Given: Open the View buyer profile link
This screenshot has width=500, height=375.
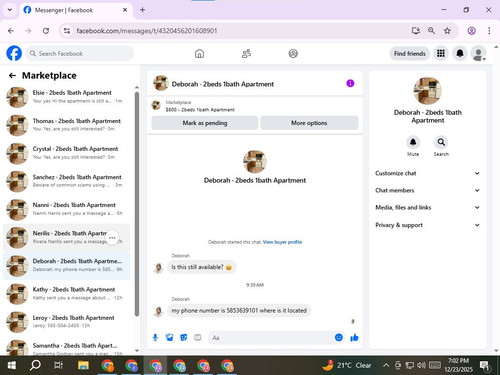Looking at the screenshot, I should pos(282,242).
